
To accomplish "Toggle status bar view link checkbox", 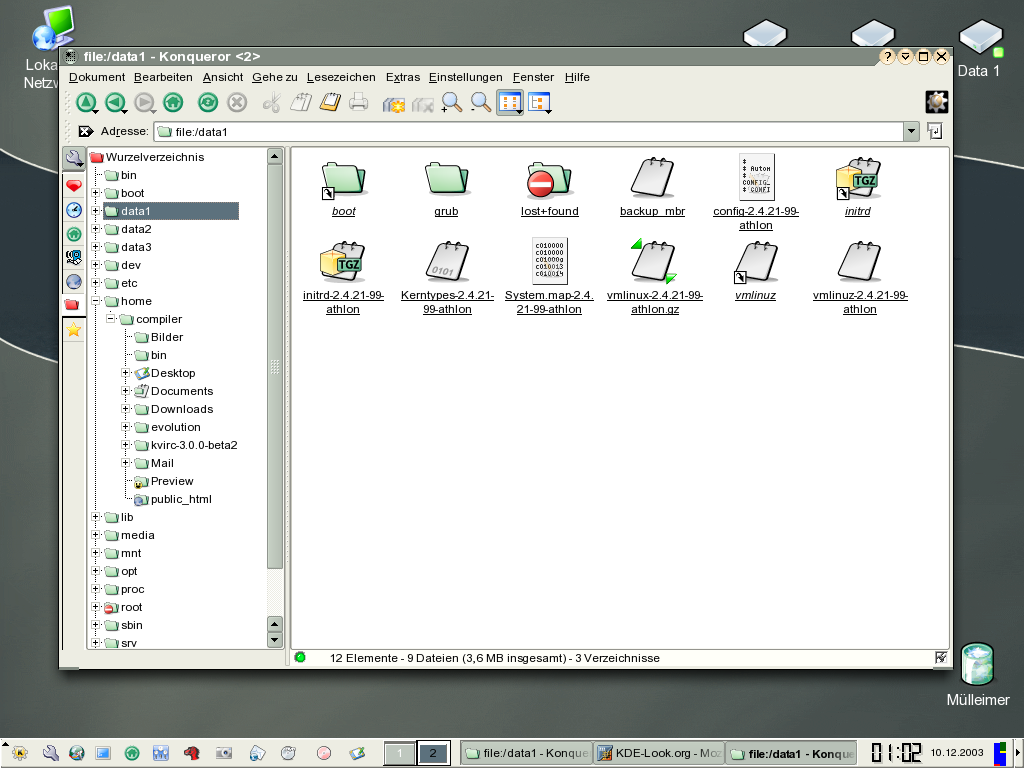I will point(940,658).
